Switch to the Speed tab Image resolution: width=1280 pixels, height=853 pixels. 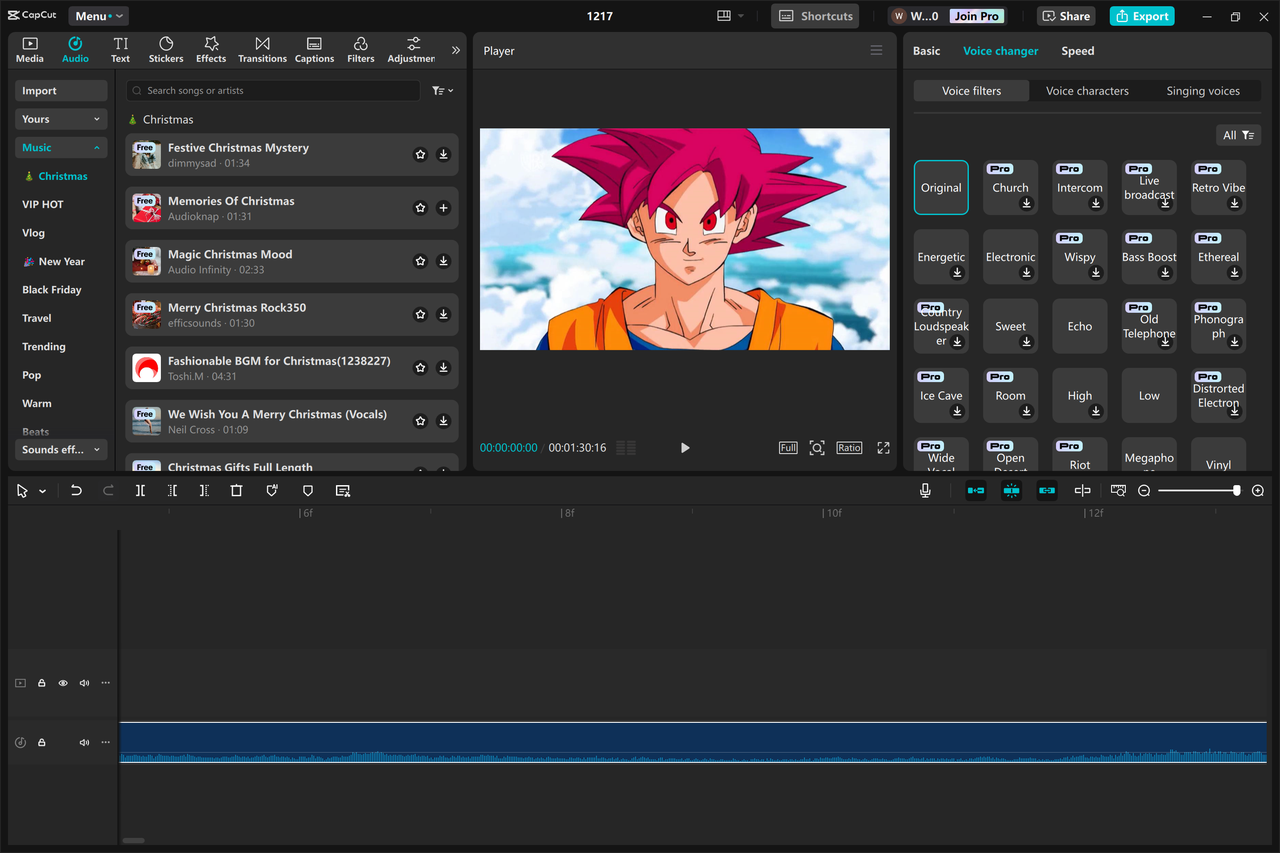pos(1077,50)
